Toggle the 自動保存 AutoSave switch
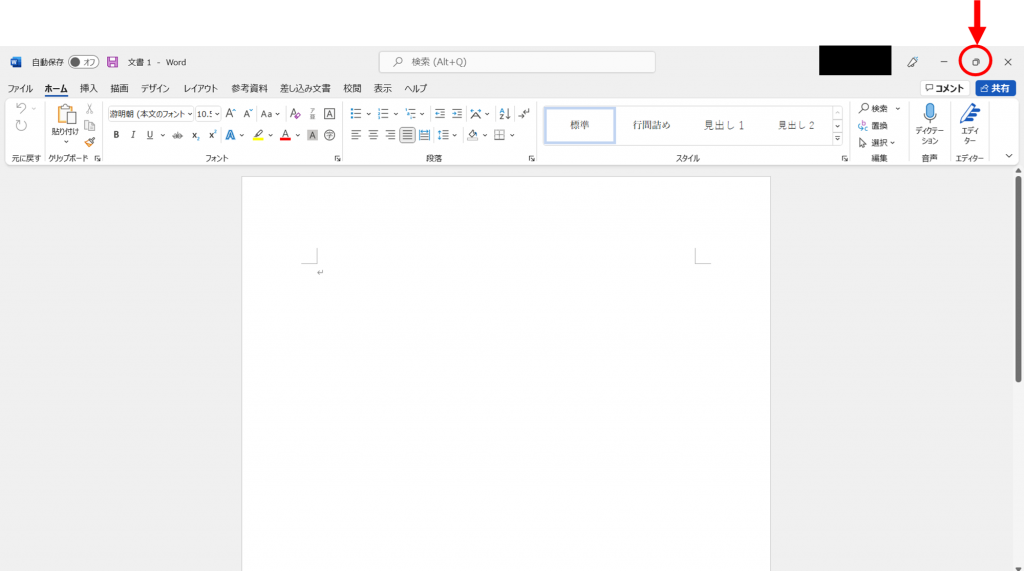The image size is (1024, 571). click(x=83, y=62)
